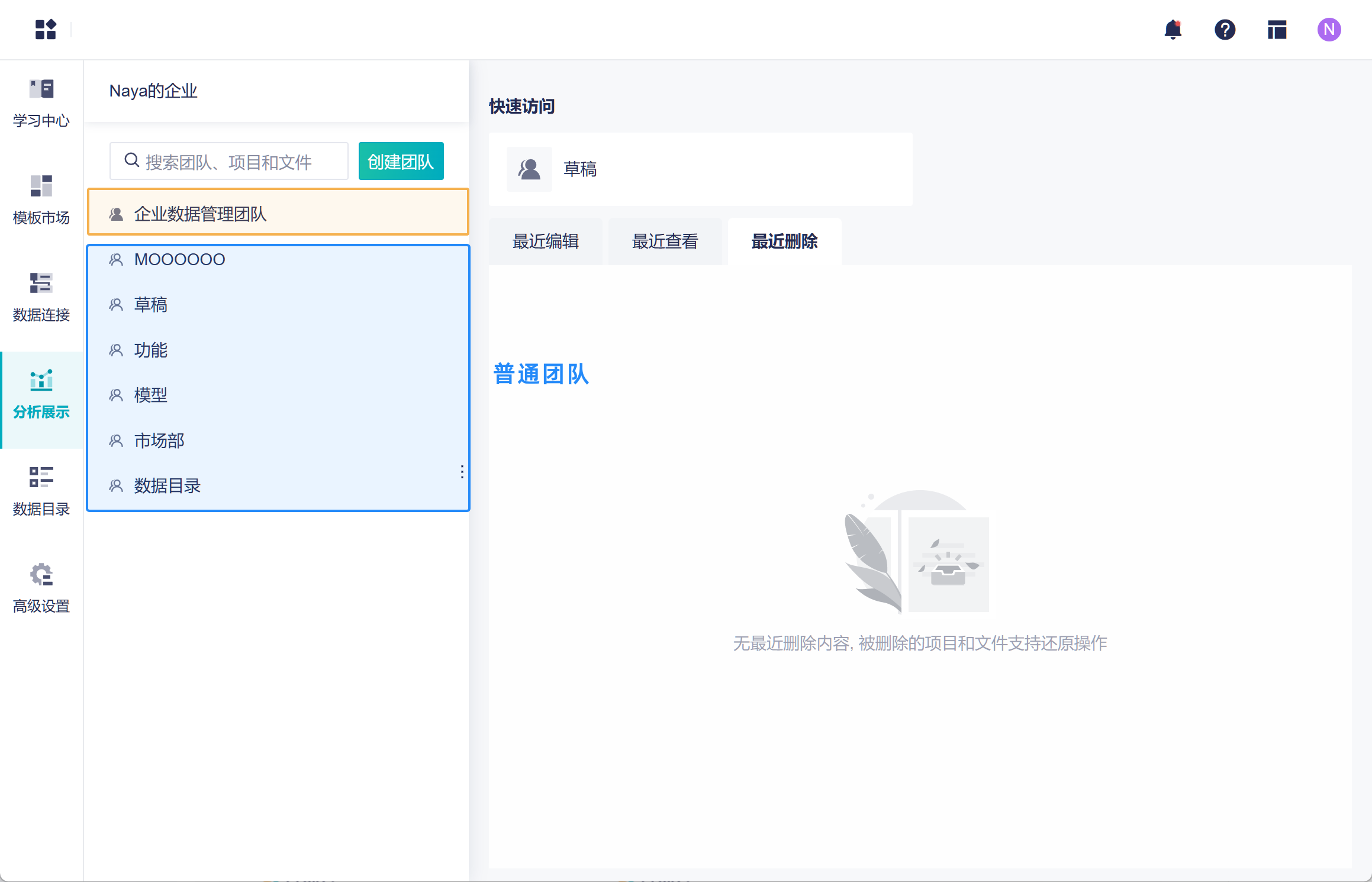Open the app launcher grid icon

click(x=46, y=29)
